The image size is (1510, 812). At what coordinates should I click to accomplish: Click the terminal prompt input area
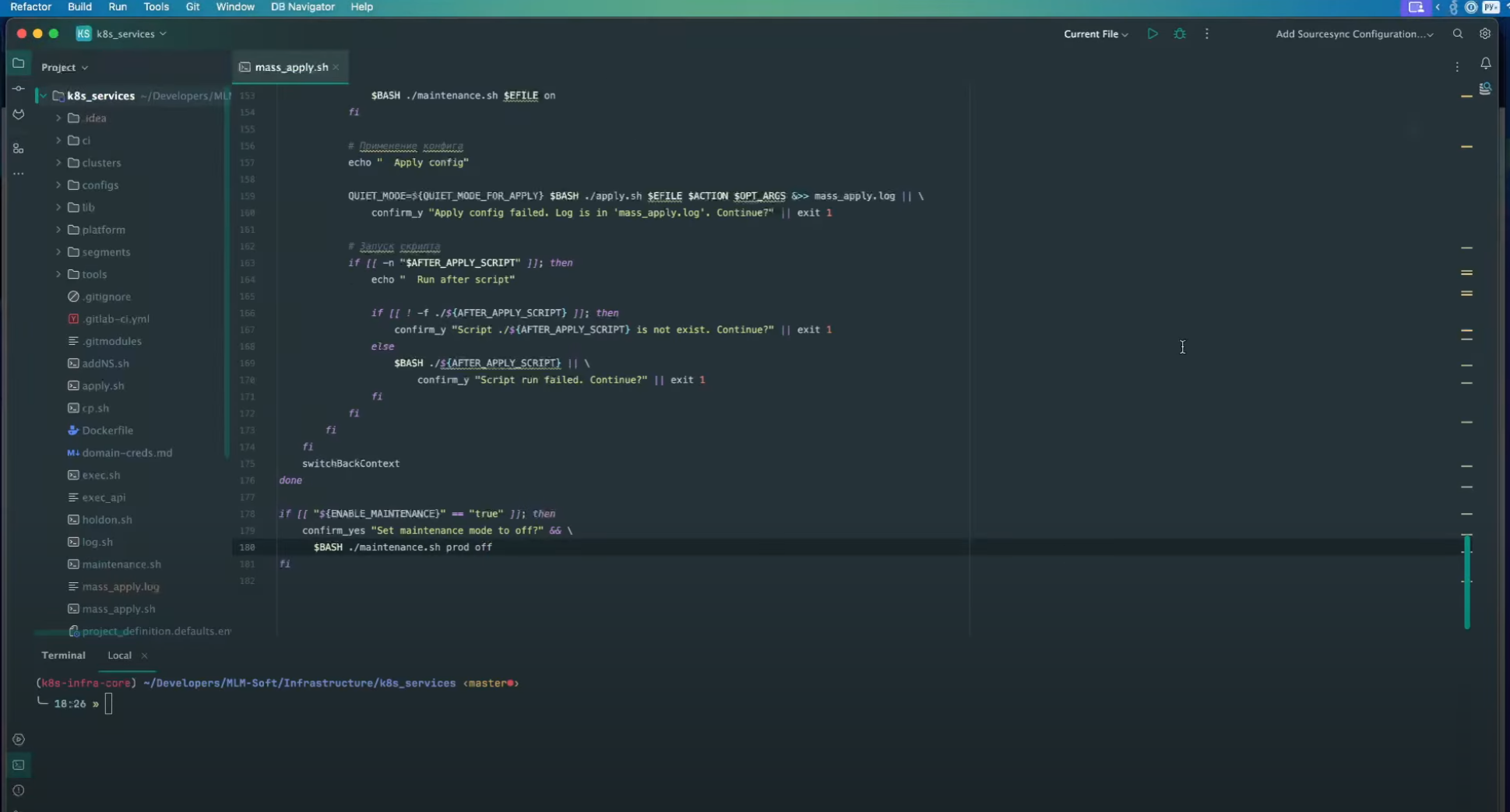[x=108, y=704]
